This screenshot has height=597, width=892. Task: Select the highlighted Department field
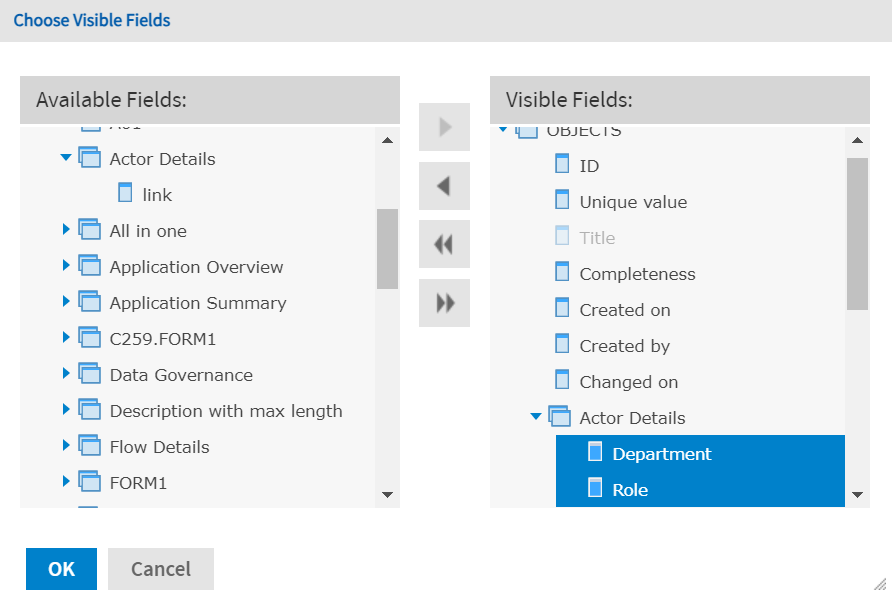(x=700, y=454)
